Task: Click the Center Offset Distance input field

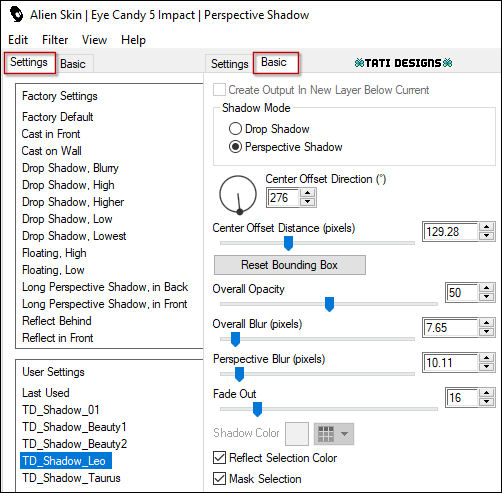Action: pyautogui.click(x=451, y=232)
